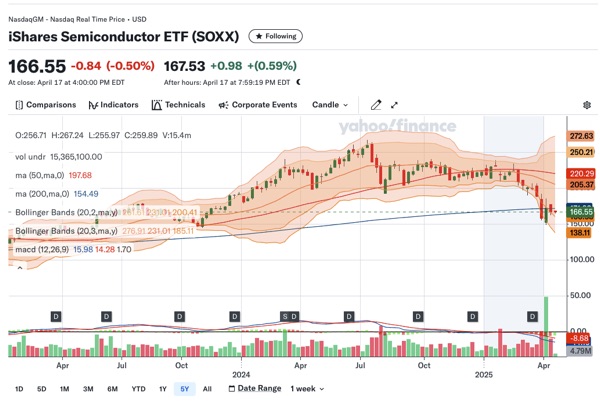
Task: Show the All time range
Action: (207, 388)
